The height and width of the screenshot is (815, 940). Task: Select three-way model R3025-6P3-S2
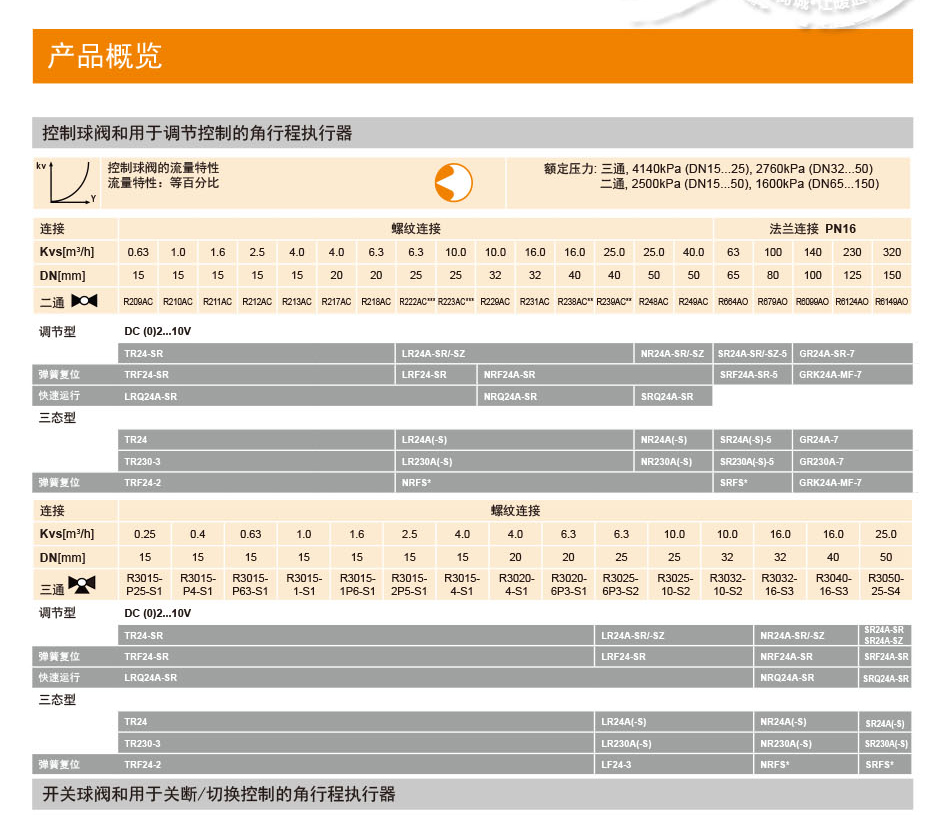click(x=621, y=585)
